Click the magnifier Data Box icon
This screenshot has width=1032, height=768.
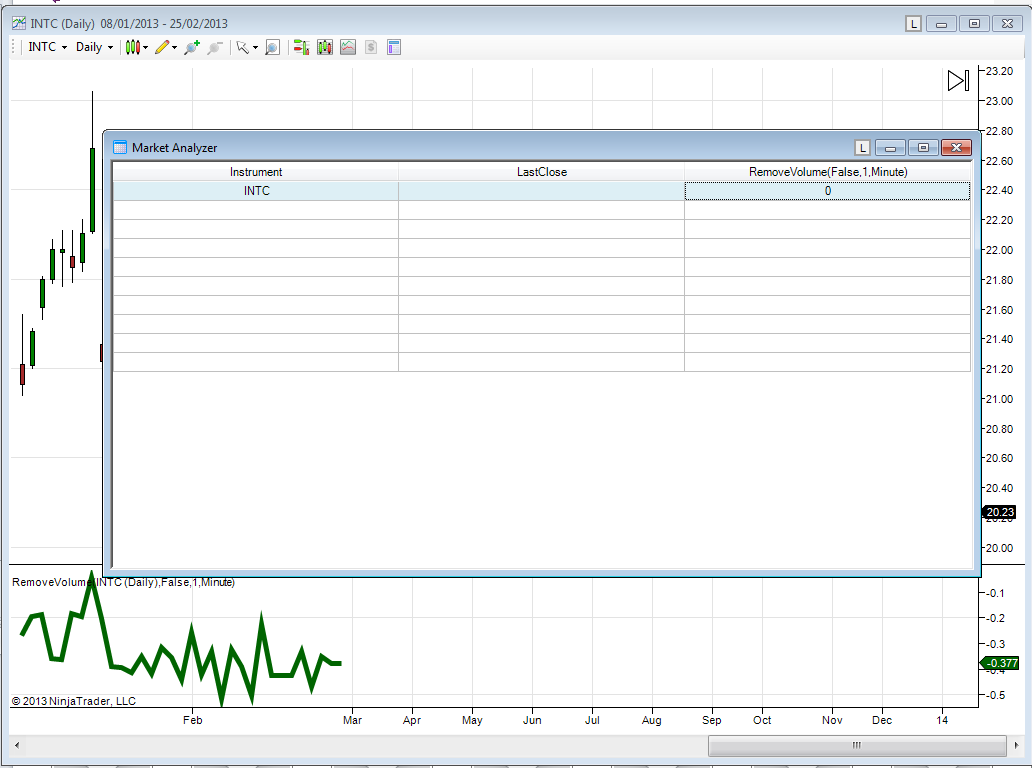click(x=272, y=47)
